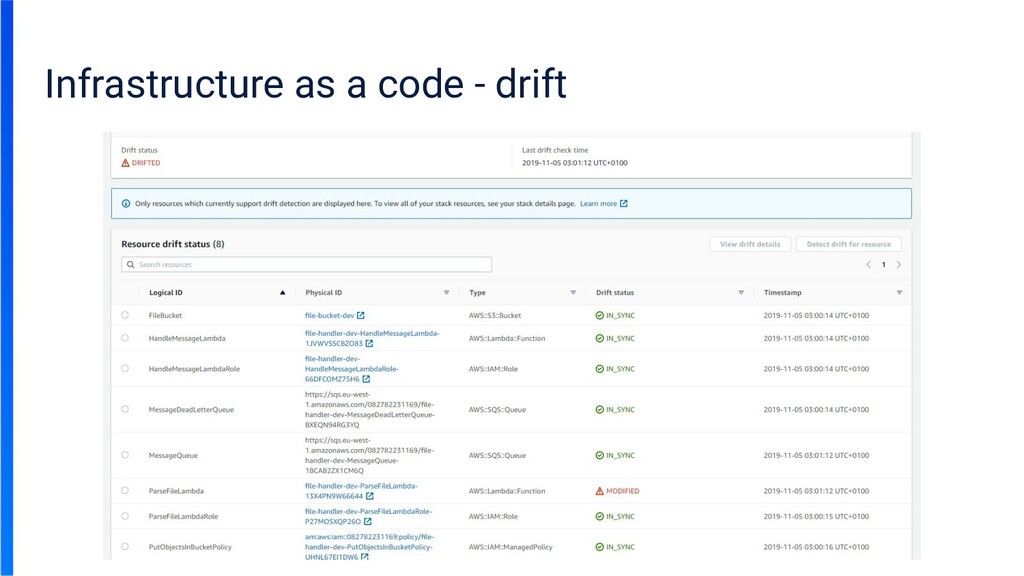Image resolution: width=1024 pixels, height=576 pixels.
Task: Choose HandleMessageLambdaRole radio button
Action: [x=125, y=368]
